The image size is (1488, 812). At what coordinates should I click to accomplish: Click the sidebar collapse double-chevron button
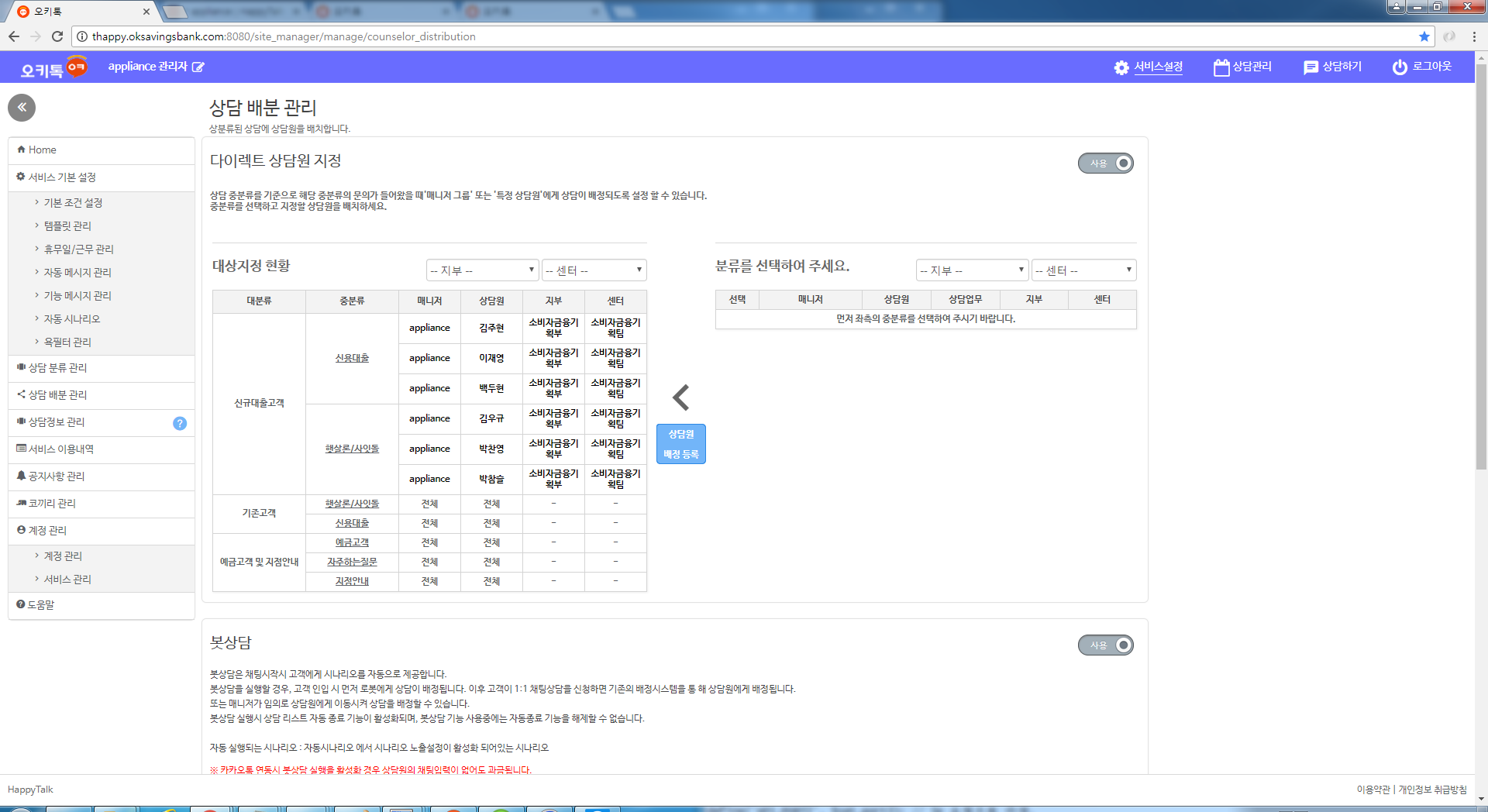coord(22,108)
